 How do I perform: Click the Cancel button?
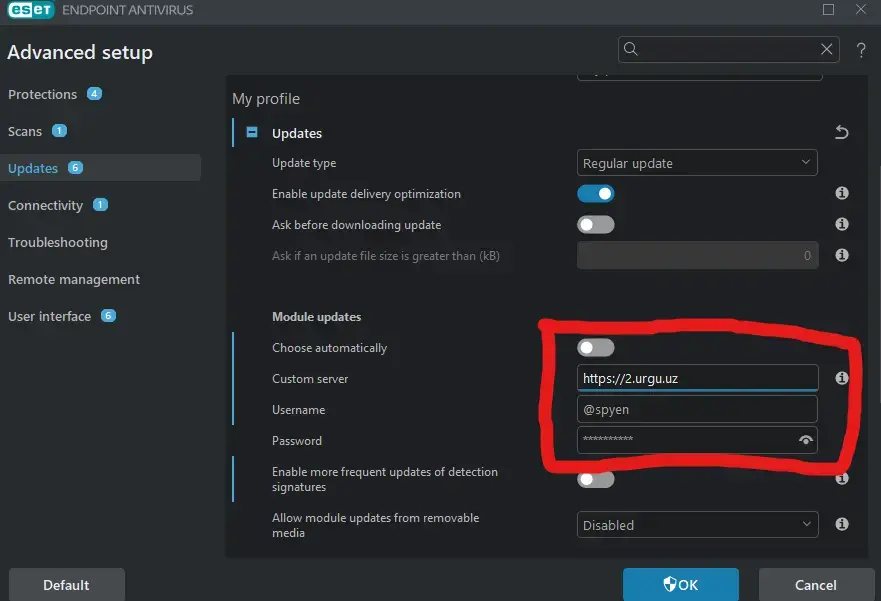[x=816, y=585]
